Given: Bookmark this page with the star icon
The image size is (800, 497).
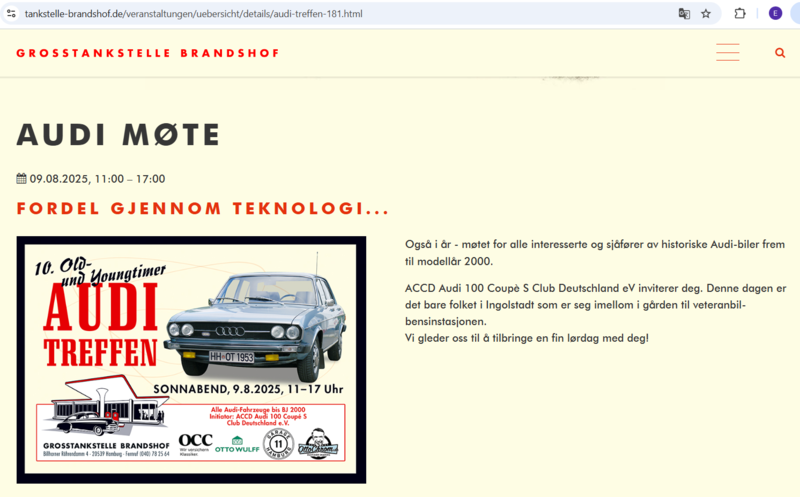Looking at the screenshot, I should pos(706,14).
